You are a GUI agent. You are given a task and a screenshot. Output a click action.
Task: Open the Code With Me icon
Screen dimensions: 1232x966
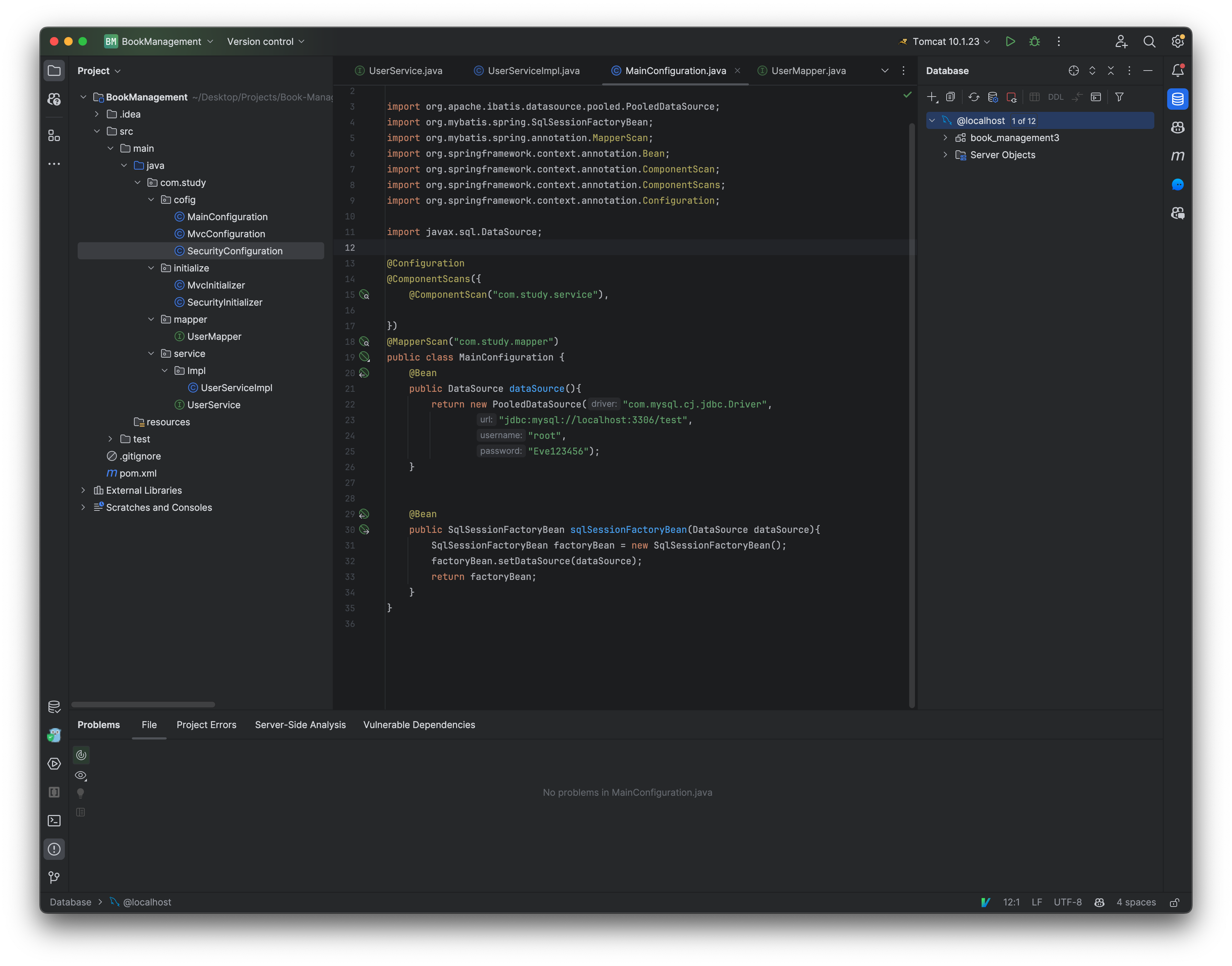[1120, 41]
